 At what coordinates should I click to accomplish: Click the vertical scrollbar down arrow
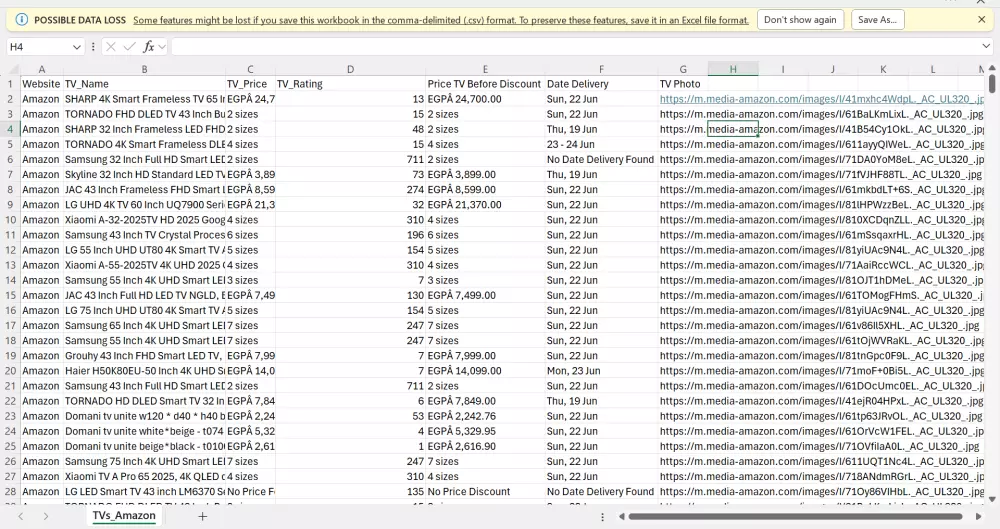[992, 500]
